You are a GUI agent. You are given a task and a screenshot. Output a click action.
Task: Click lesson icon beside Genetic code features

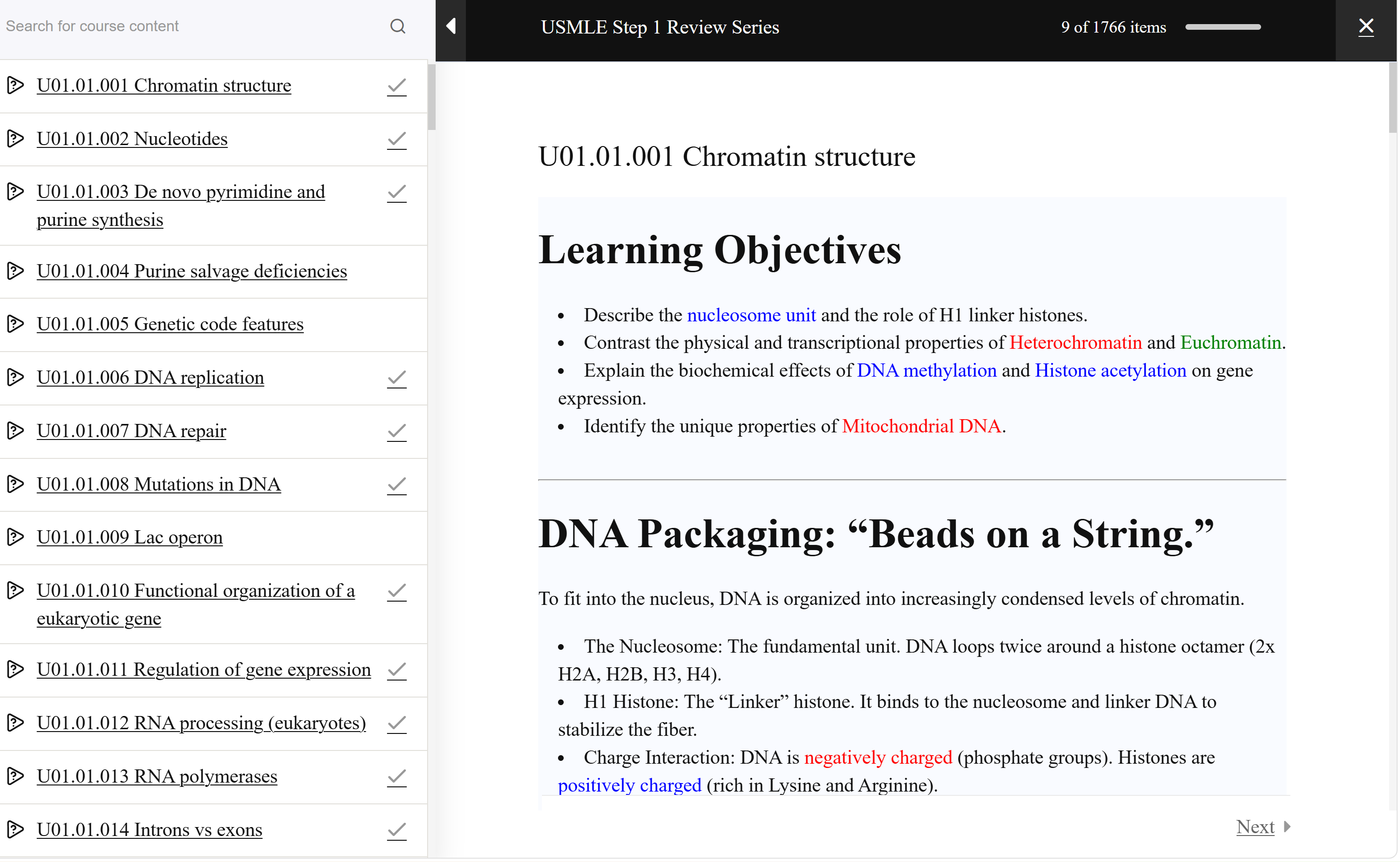(x=16, y=324)
